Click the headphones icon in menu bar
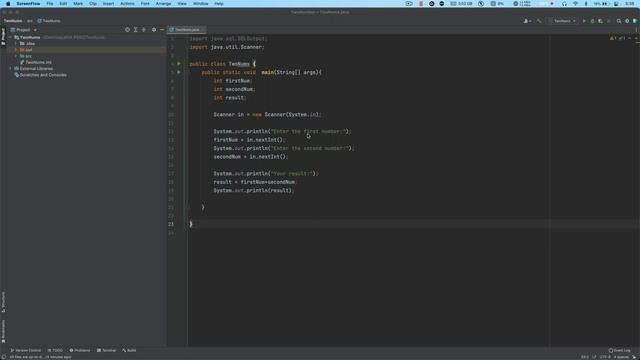640x360 pixels. 564,4
